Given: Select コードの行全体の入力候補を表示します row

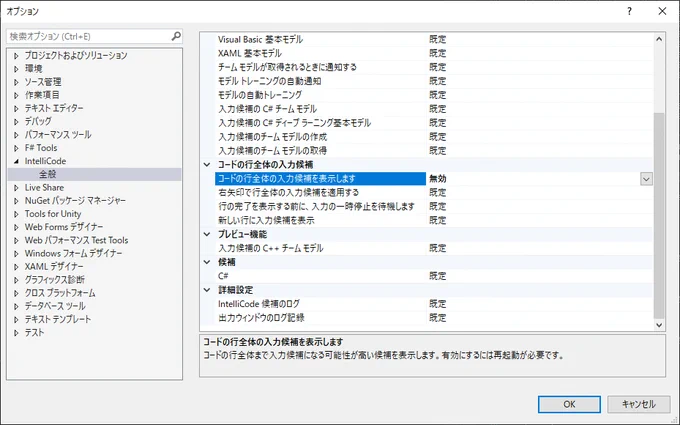Looking at the screenshot, I should point(434,179).
